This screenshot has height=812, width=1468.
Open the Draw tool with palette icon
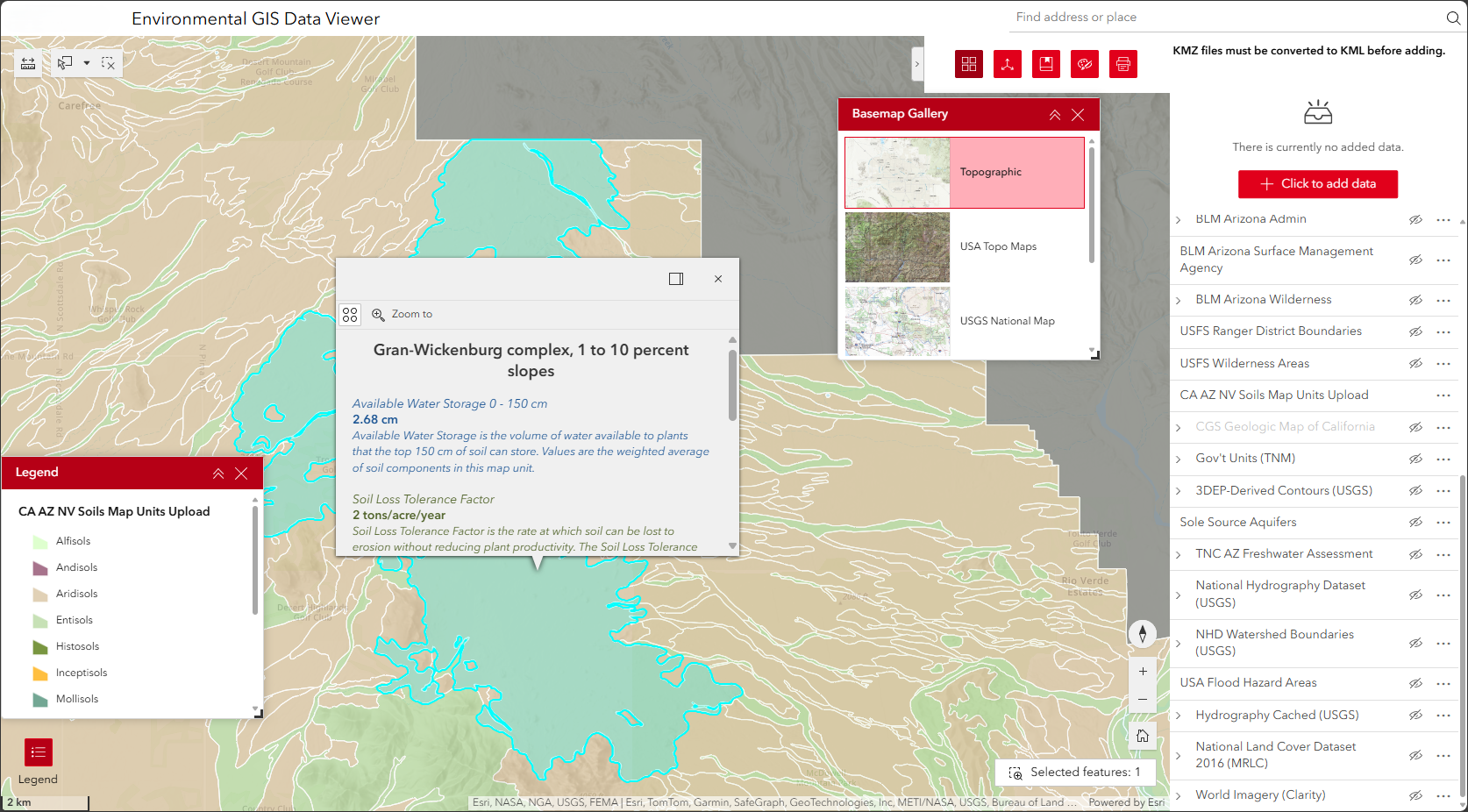pyautogui.click(x=1084, y=63)
